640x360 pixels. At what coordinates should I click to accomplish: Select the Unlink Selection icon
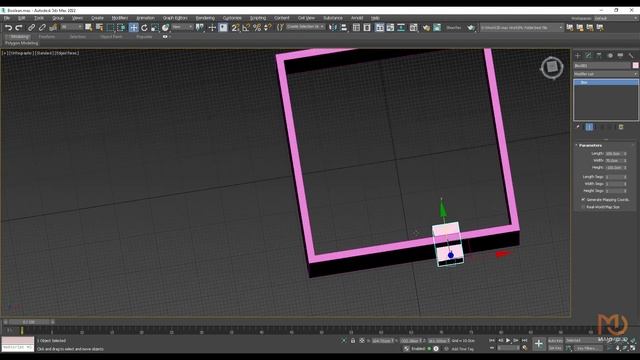(x=42, y=28)
